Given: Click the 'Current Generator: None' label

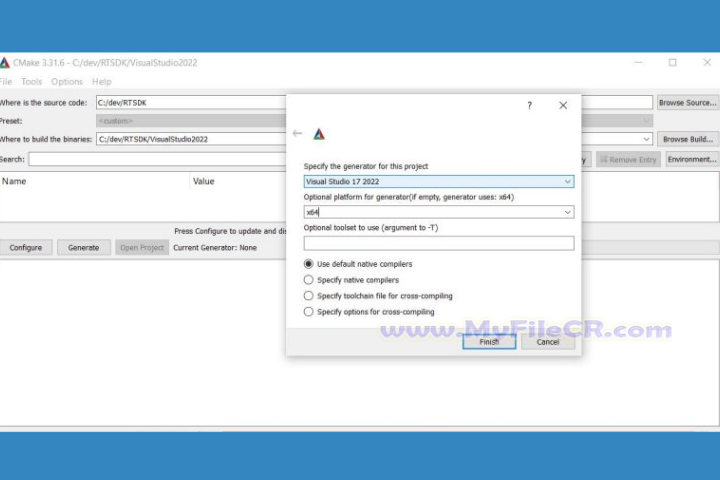Looking at the screenshot, I should pos(215,248).
